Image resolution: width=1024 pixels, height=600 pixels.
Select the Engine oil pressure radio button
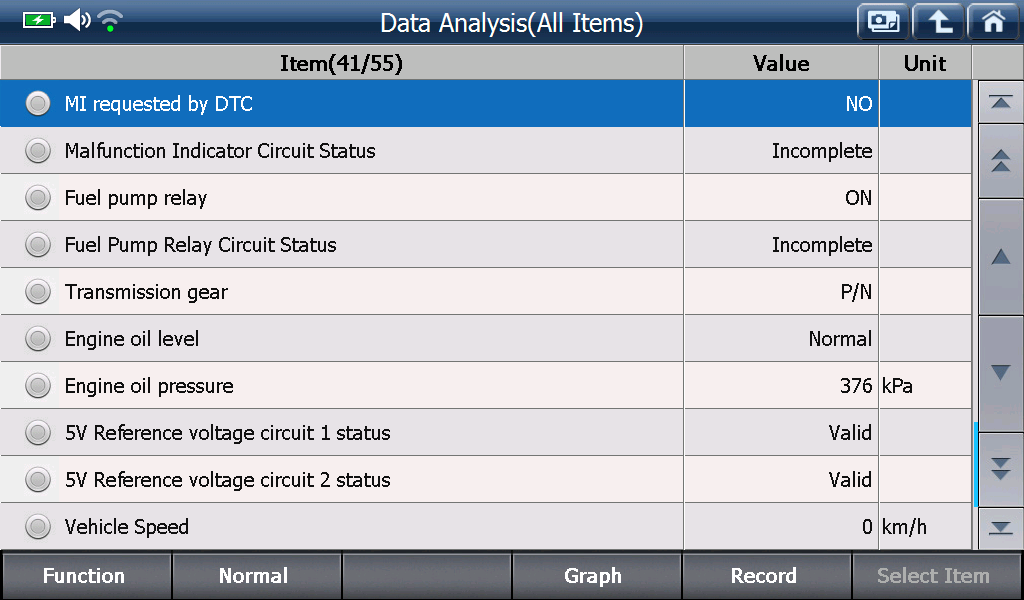(38, 386)
